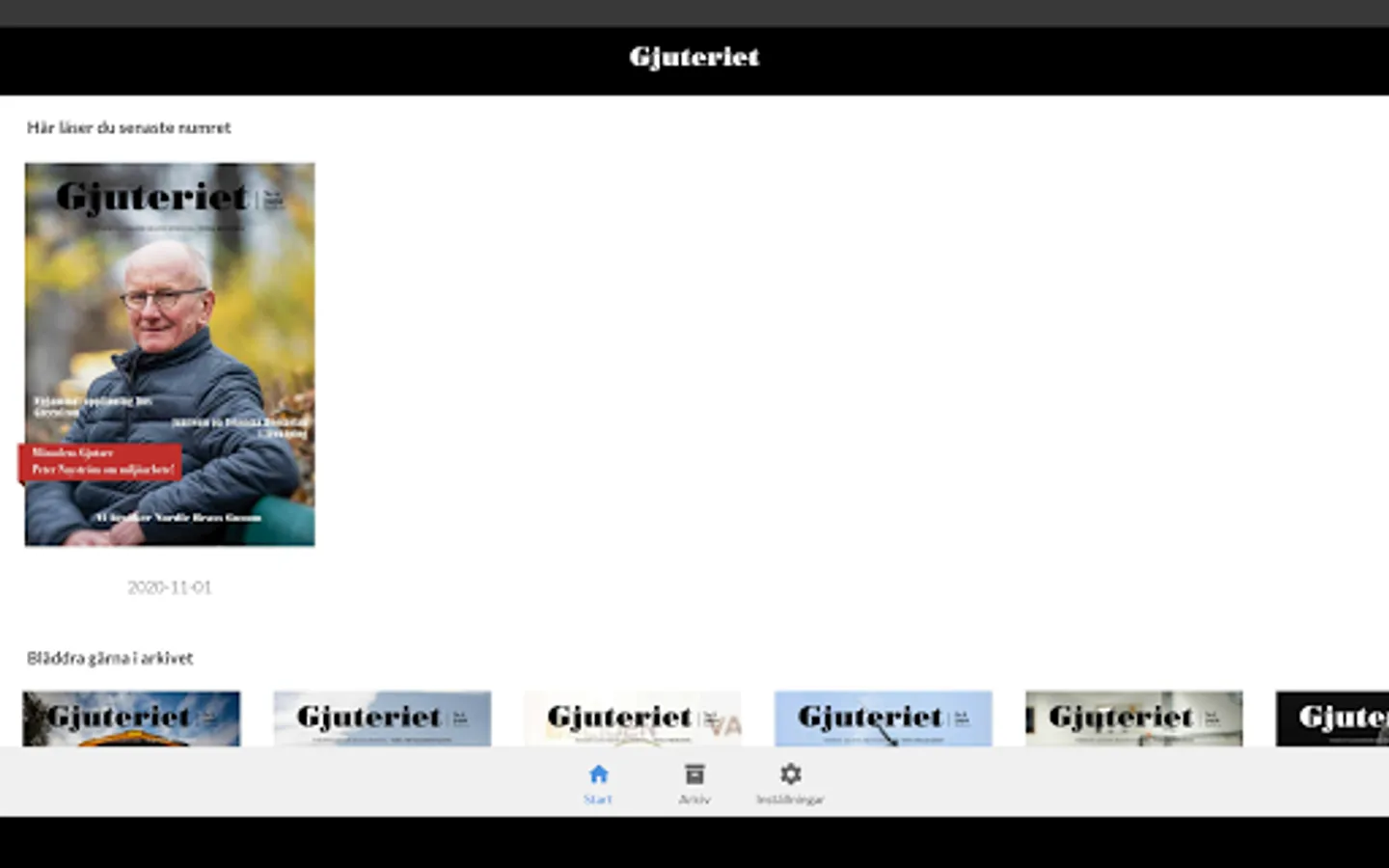Screen dimensions: 1389x868
Task: Open the fourth archive issue with the light blue cover
Action: coord(884,719)
